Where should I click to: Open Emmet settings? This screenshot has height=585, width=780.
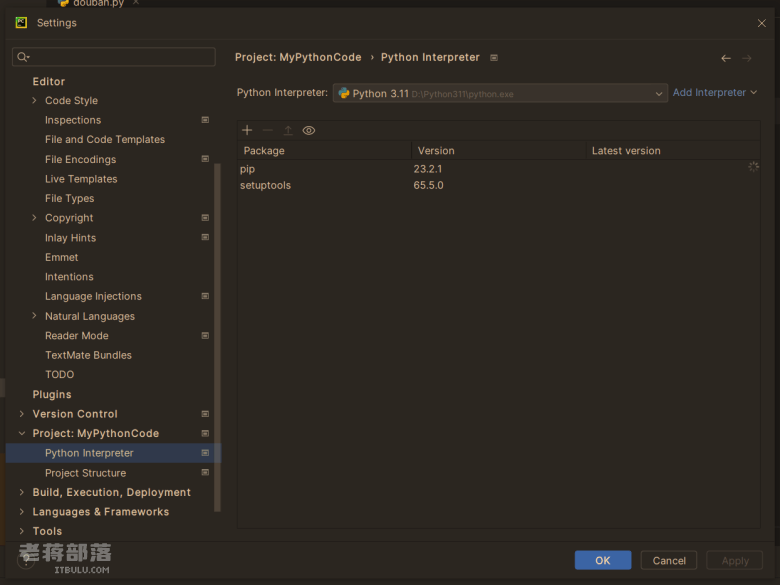[62, 257]
